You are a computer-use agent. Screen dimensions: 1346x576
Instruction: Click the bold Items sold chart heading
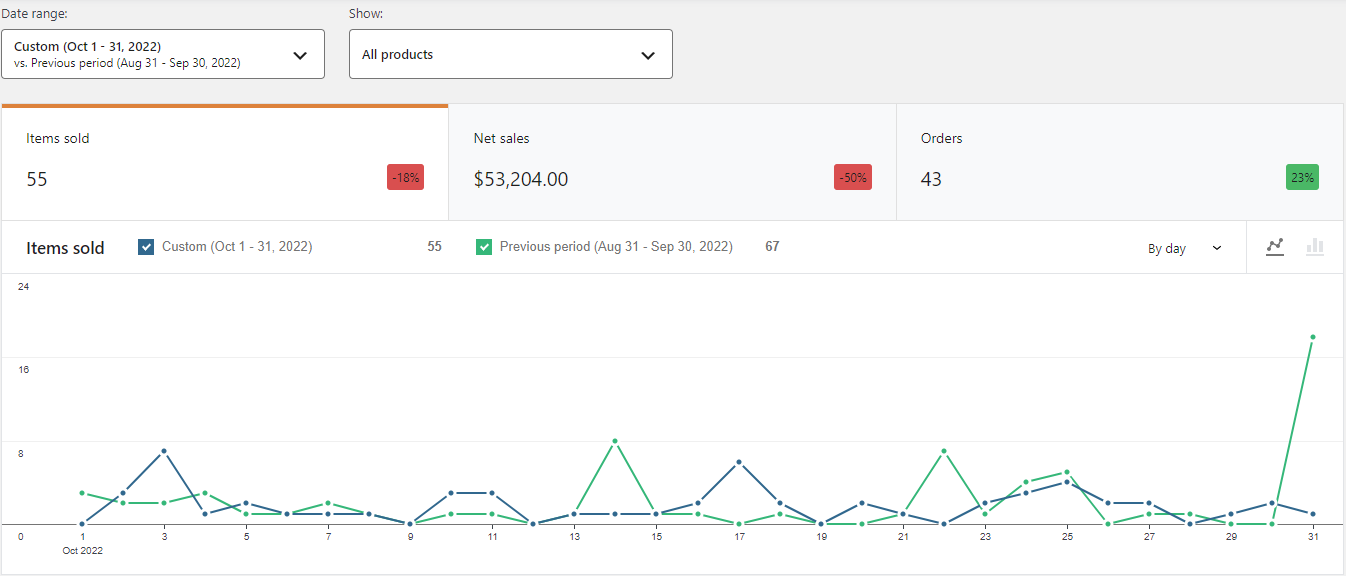click(65, 248)
